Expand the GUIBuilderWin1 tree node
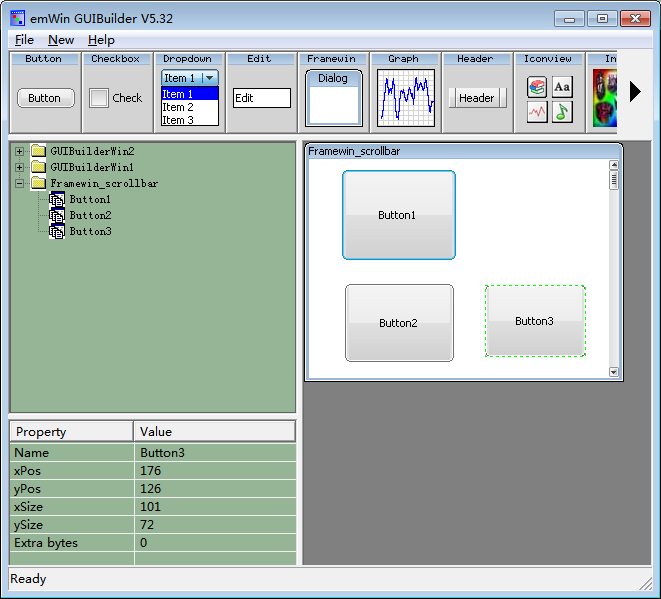The image size is (661, 599). 19,167
